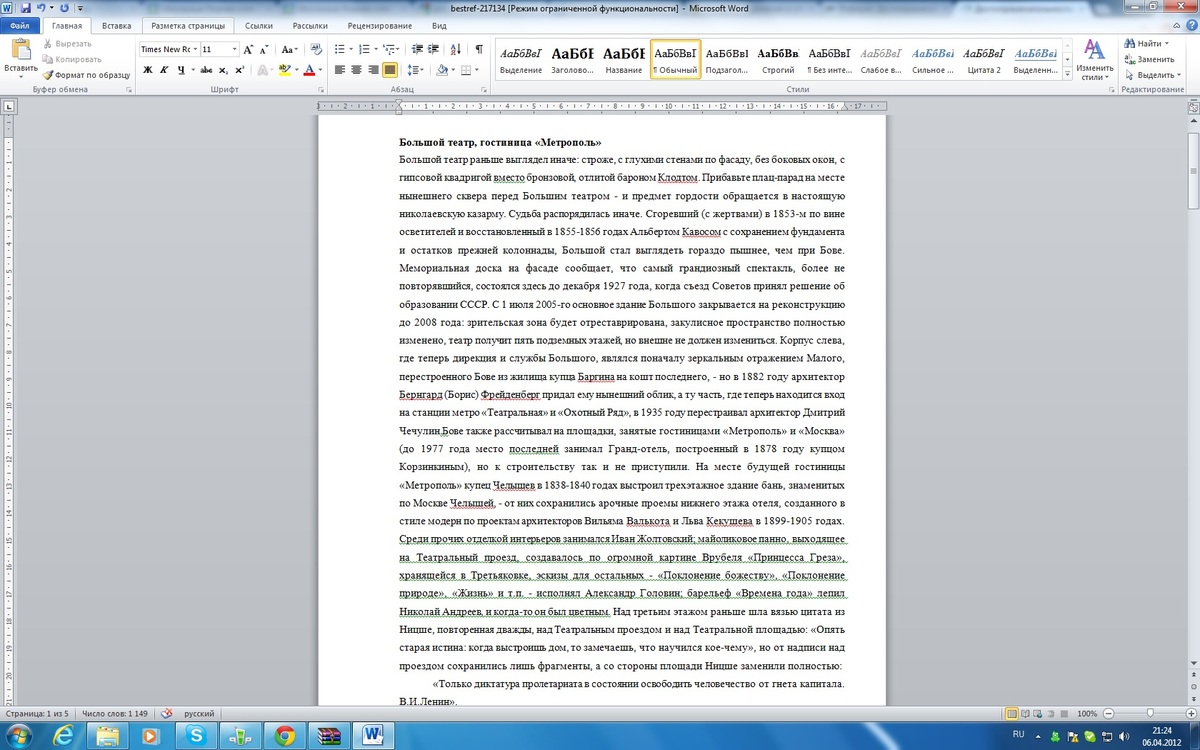Click the zoom level 100% percentage
This screenshot has width=1200, height=750.
coord(1086,713)
